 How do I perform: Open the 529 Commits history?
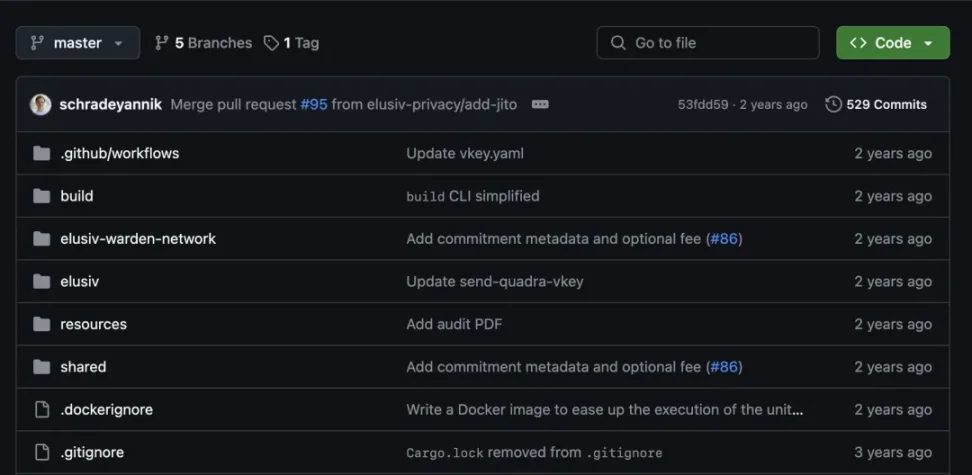(885, 105)
